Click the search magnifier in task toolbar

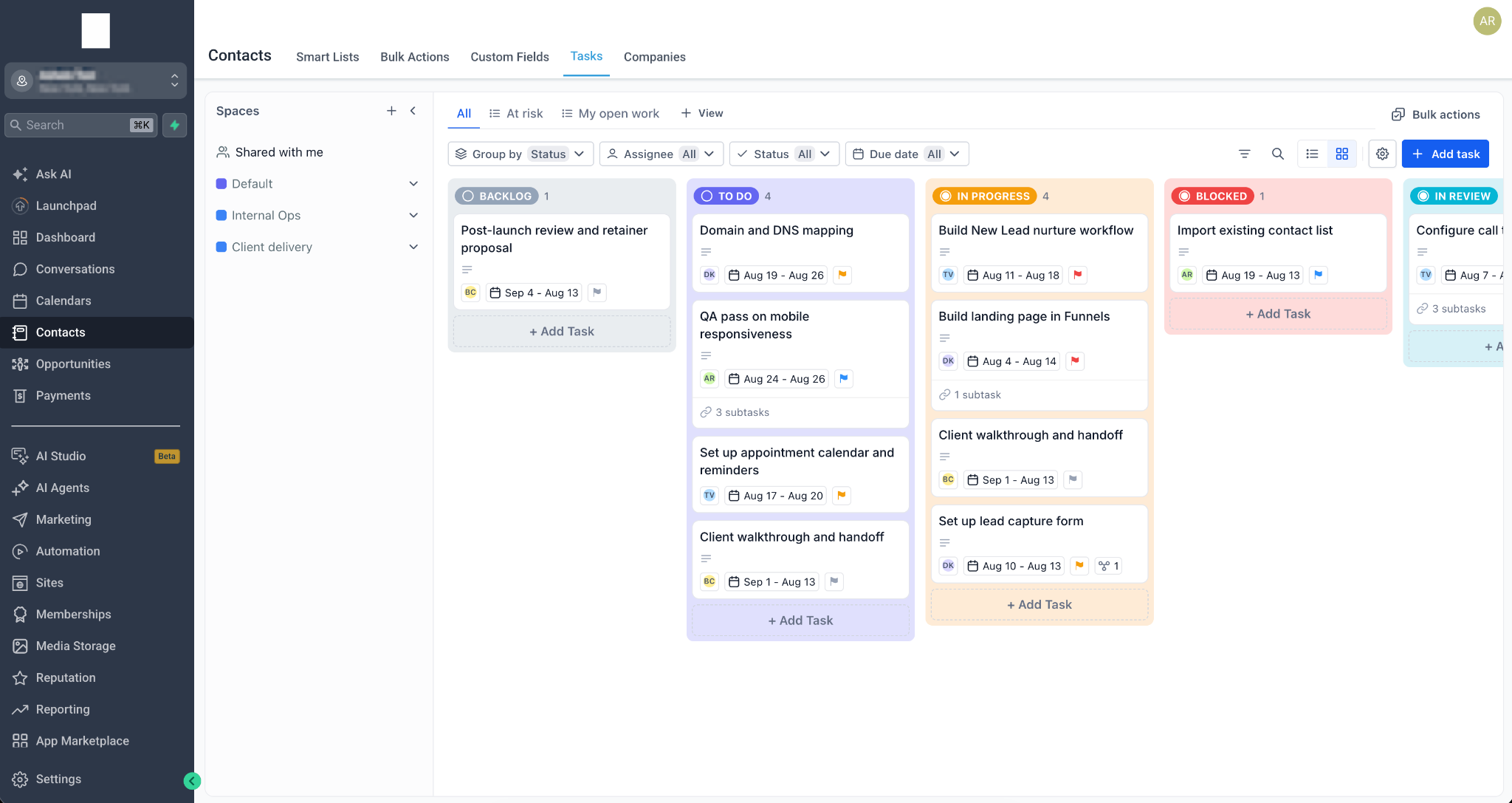(1278, 154)
